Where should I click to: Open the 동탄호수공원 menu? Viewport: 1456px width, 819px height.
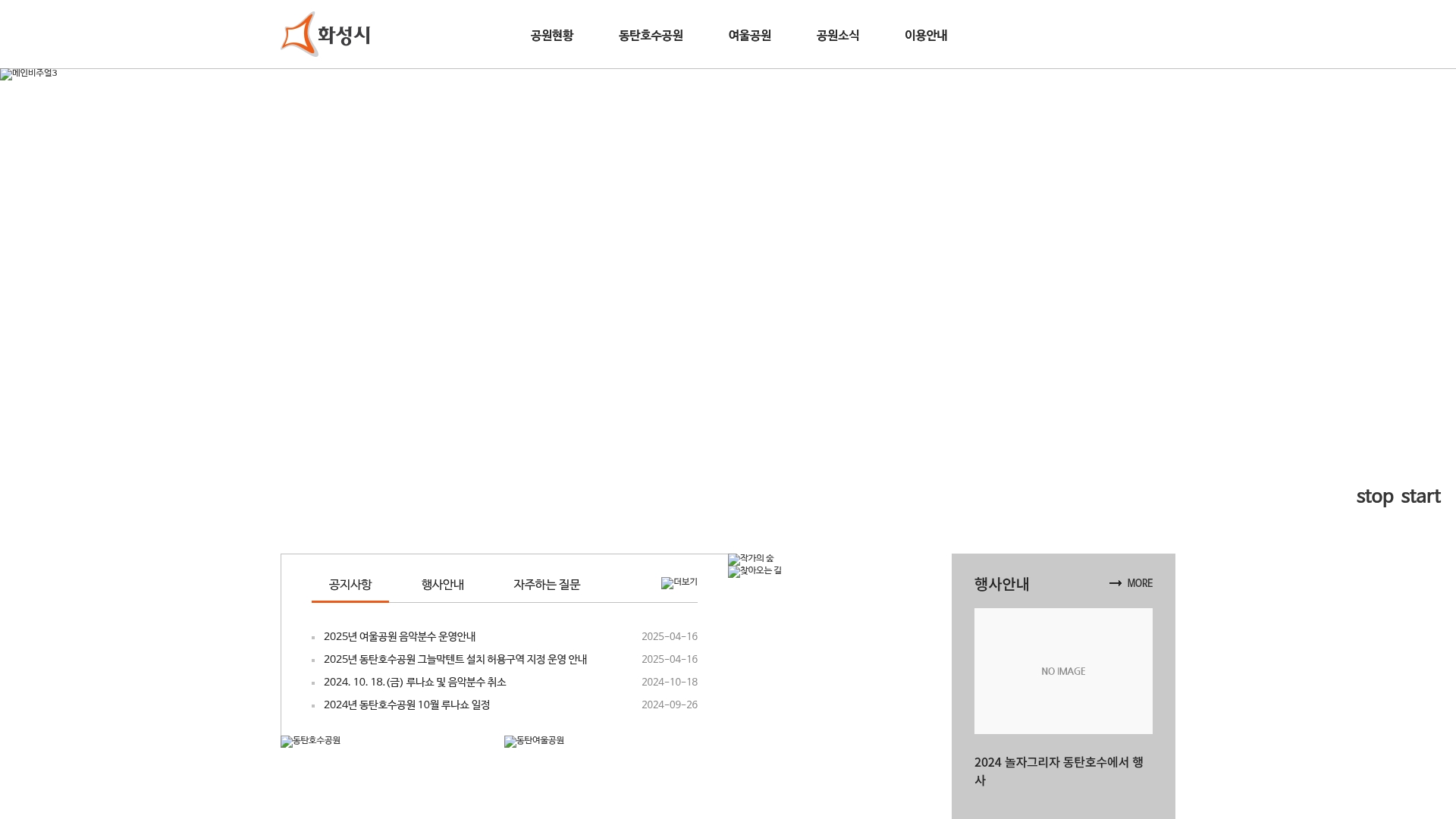point(651,36)
